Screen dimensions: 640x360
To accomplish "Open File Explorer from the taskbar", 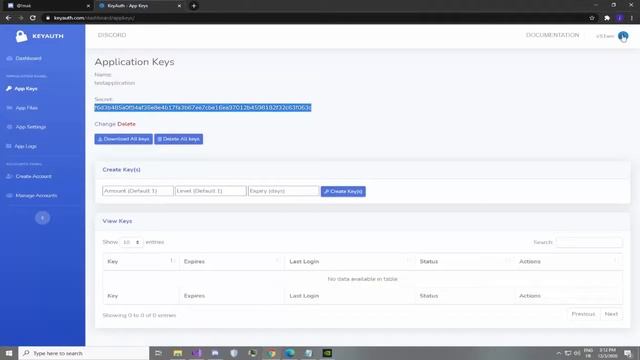I will (178, 353).
